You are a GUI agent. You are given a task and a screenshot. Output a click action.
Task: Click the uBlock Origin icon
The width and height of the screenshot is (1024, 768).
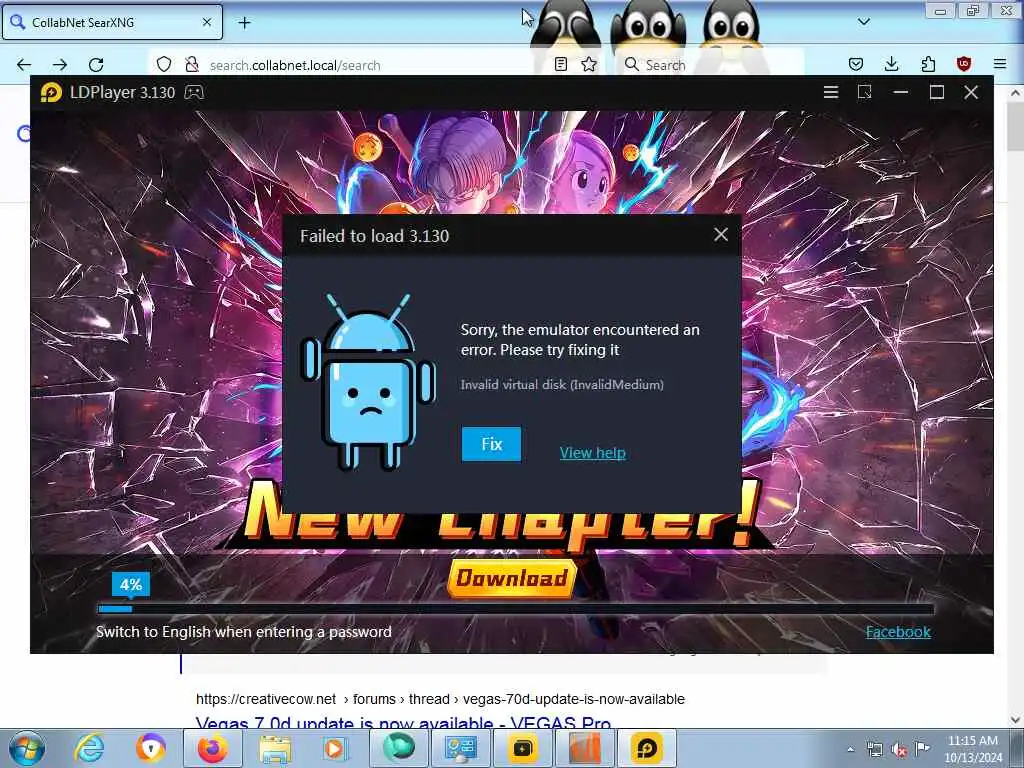pos(964,64)
